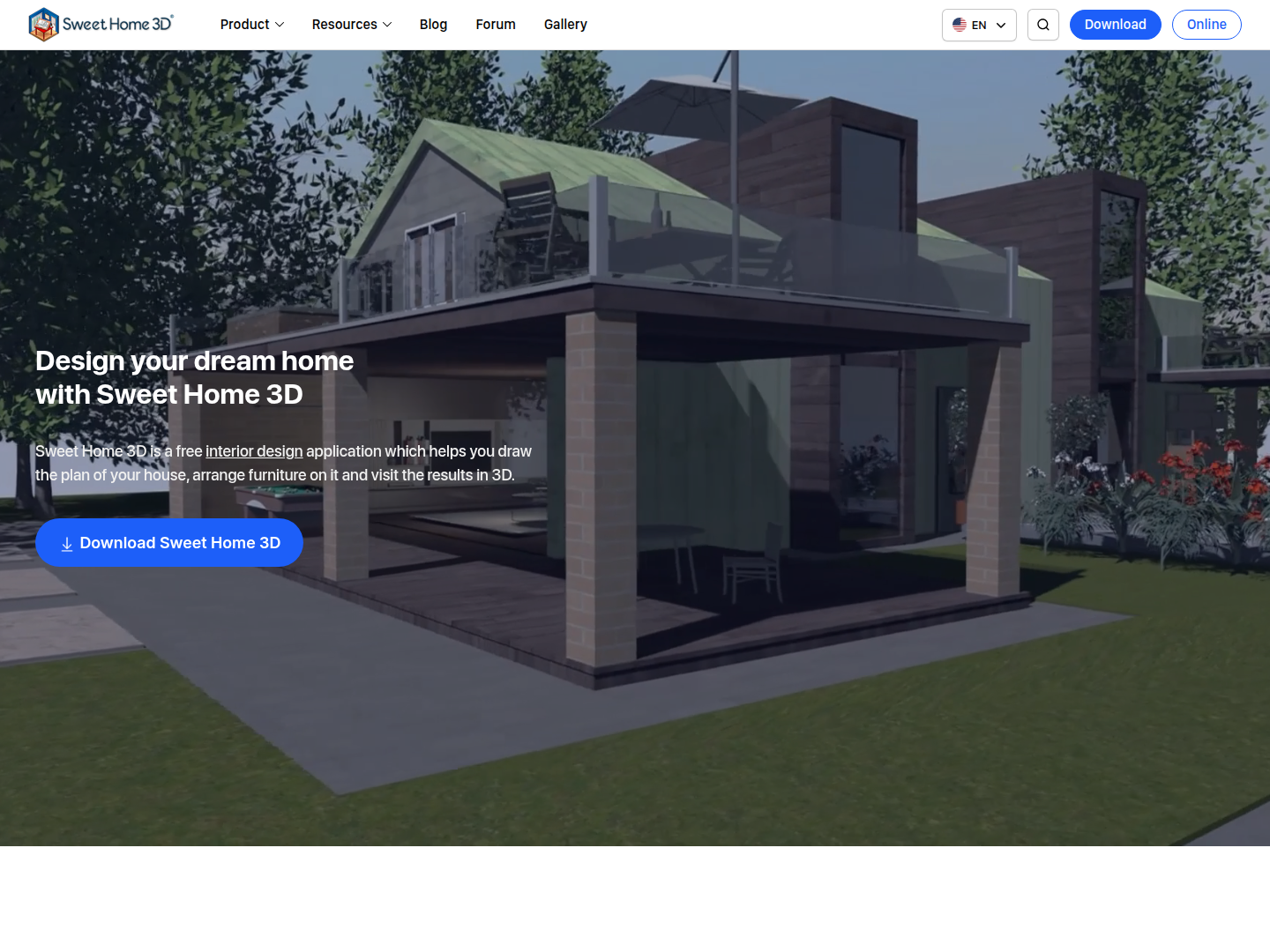Click the Online button
The width and height of the screenshot is (1270, 952).
click(1206, 25)
